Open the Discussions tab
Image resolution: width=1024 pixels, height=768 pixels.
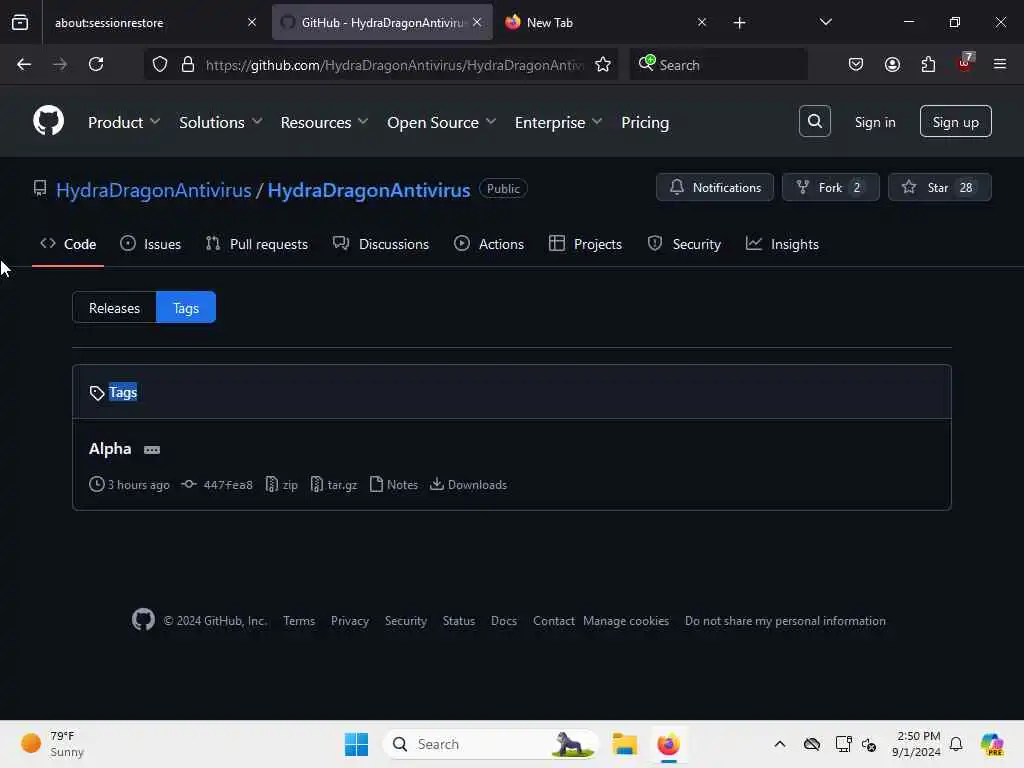click(381, 244)
